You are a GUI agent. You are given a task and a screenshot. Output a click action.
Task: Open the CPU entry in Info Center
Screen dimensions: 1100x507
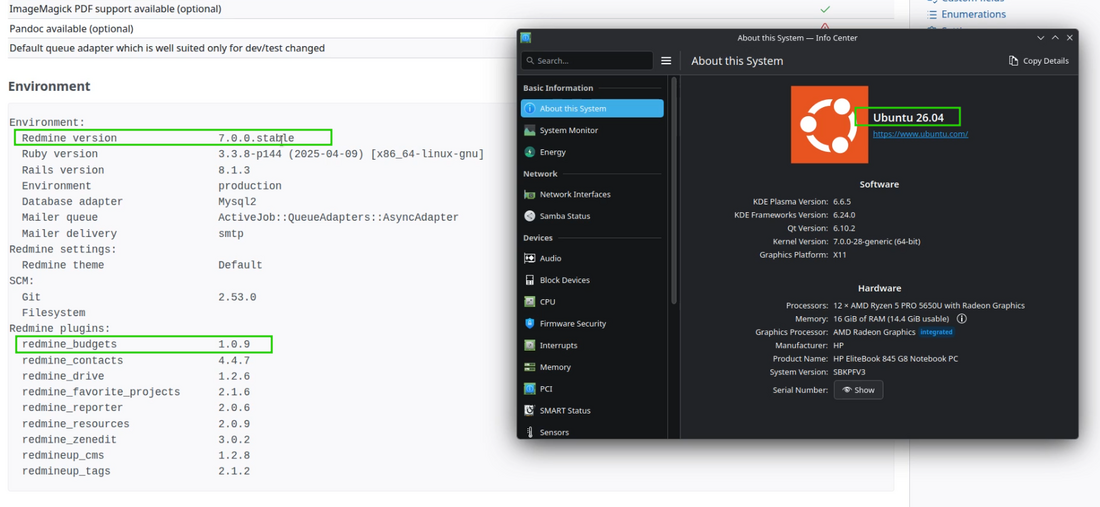pyautogui.click(x=592, y=302)
